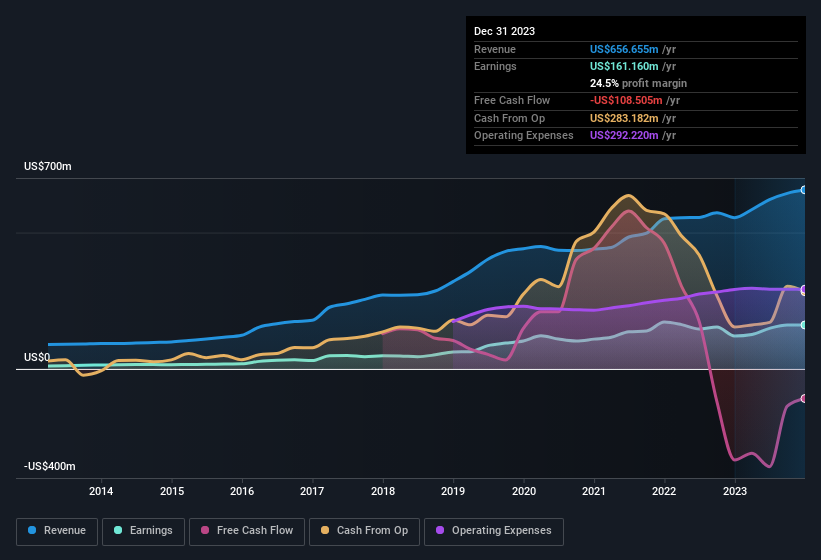Click the Free Cash Flow label in tooltip
Screen dimensions: 821x560
click(x=512, y=100)
